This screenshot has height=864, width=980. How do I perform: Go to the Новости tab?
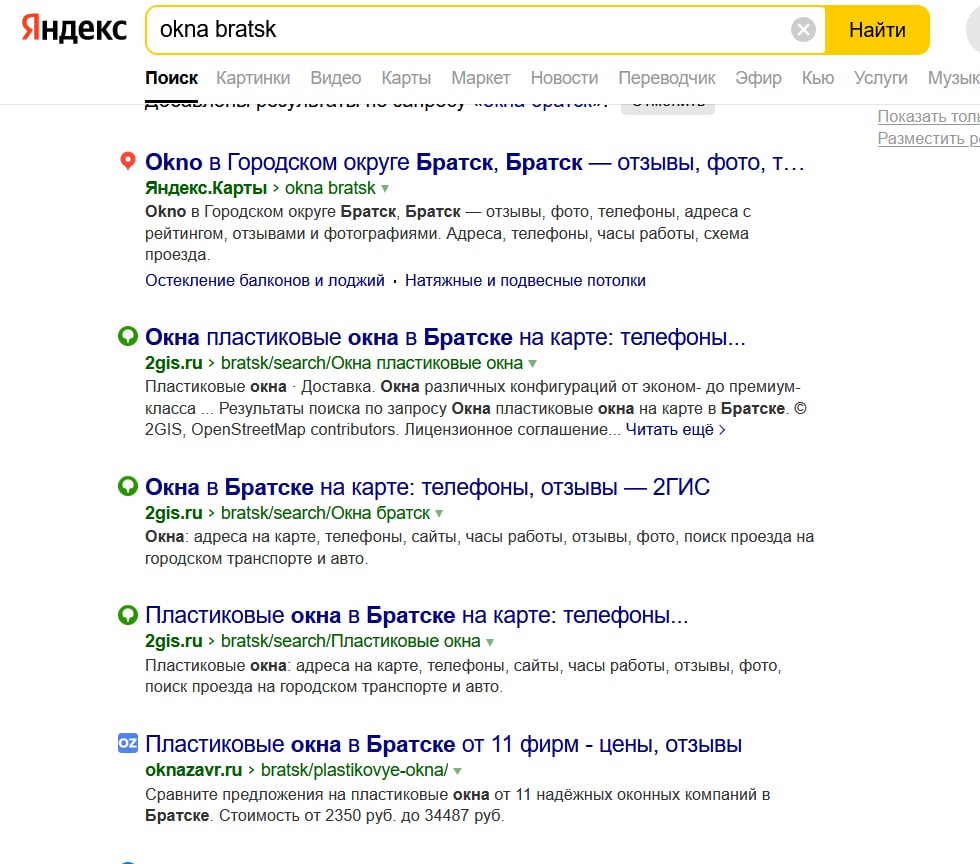coord(564,78)
